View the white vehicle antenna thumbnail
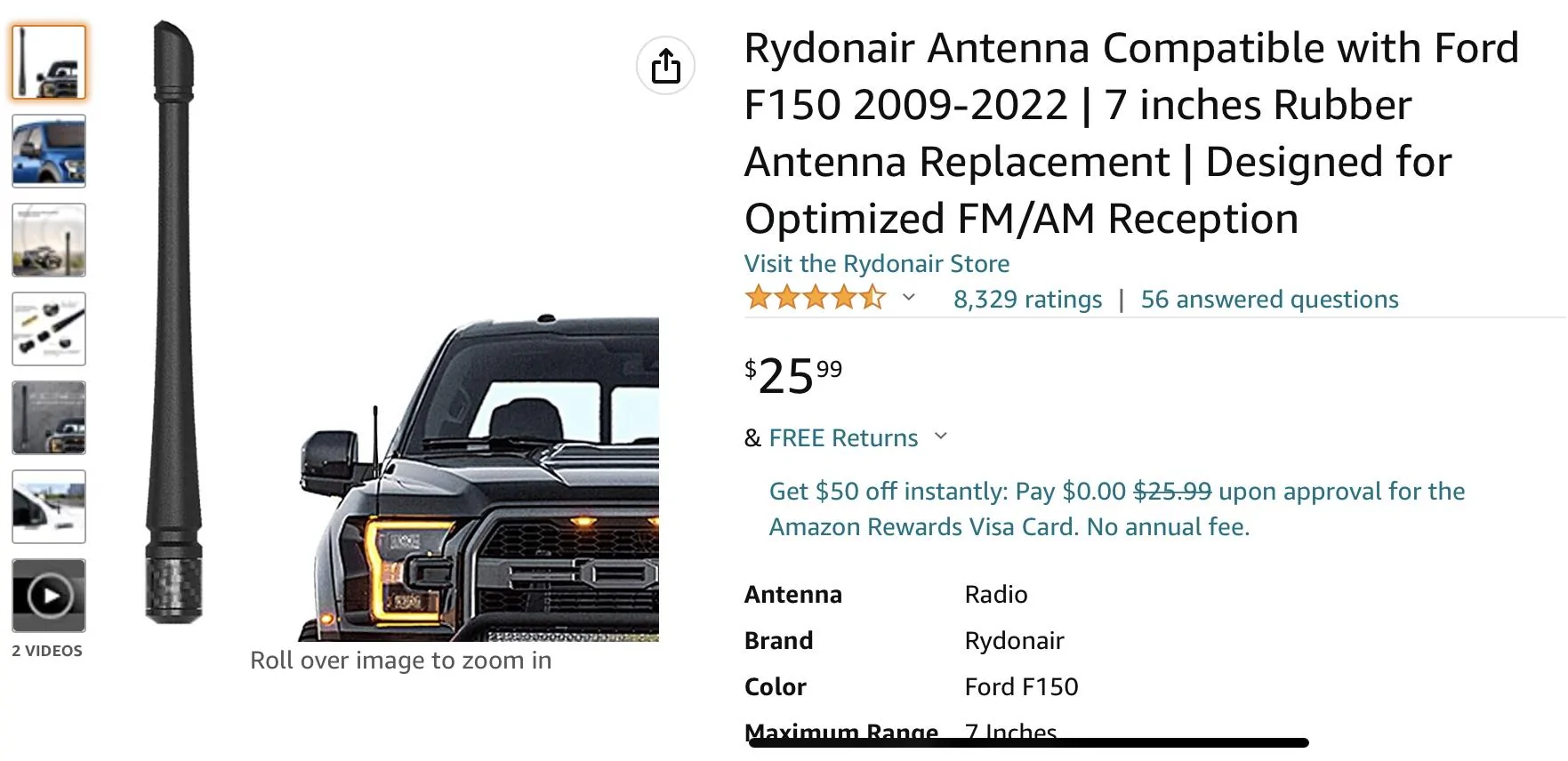This screenshot has width=1568, height=761. point(49,507)
